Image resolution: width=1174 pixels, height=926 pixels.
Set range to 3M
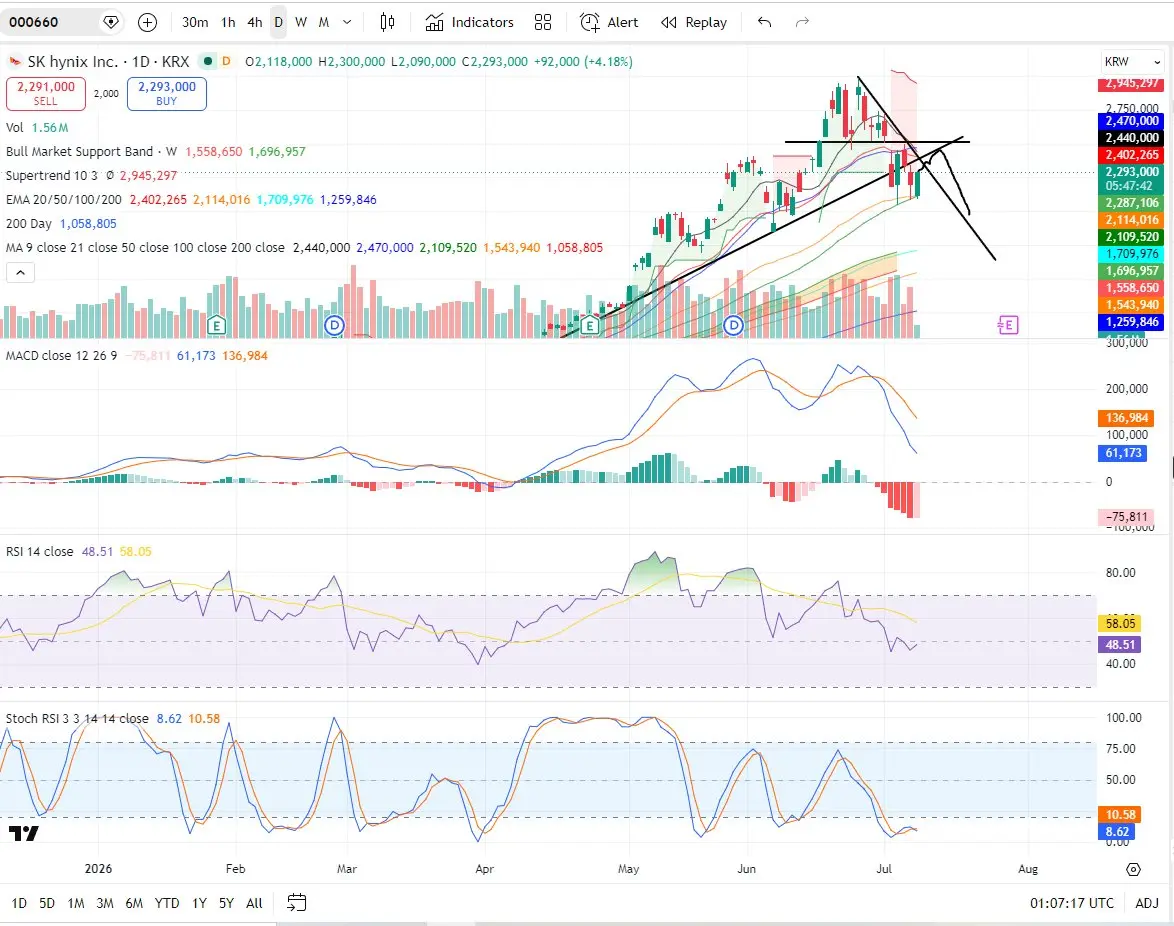pos(105,903)
